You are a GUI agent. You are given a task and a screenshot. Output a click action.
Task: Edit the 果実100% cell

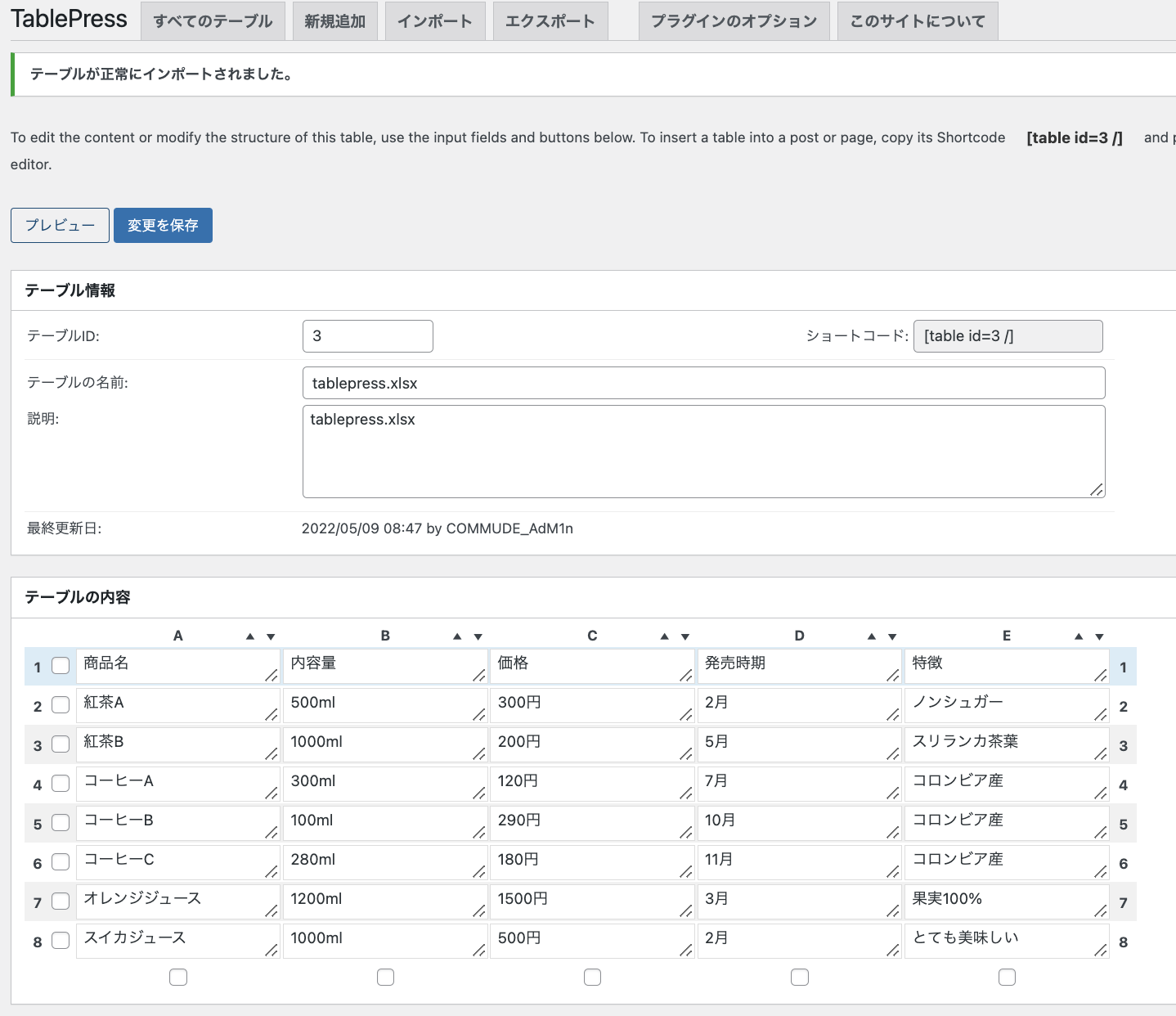1007,901
